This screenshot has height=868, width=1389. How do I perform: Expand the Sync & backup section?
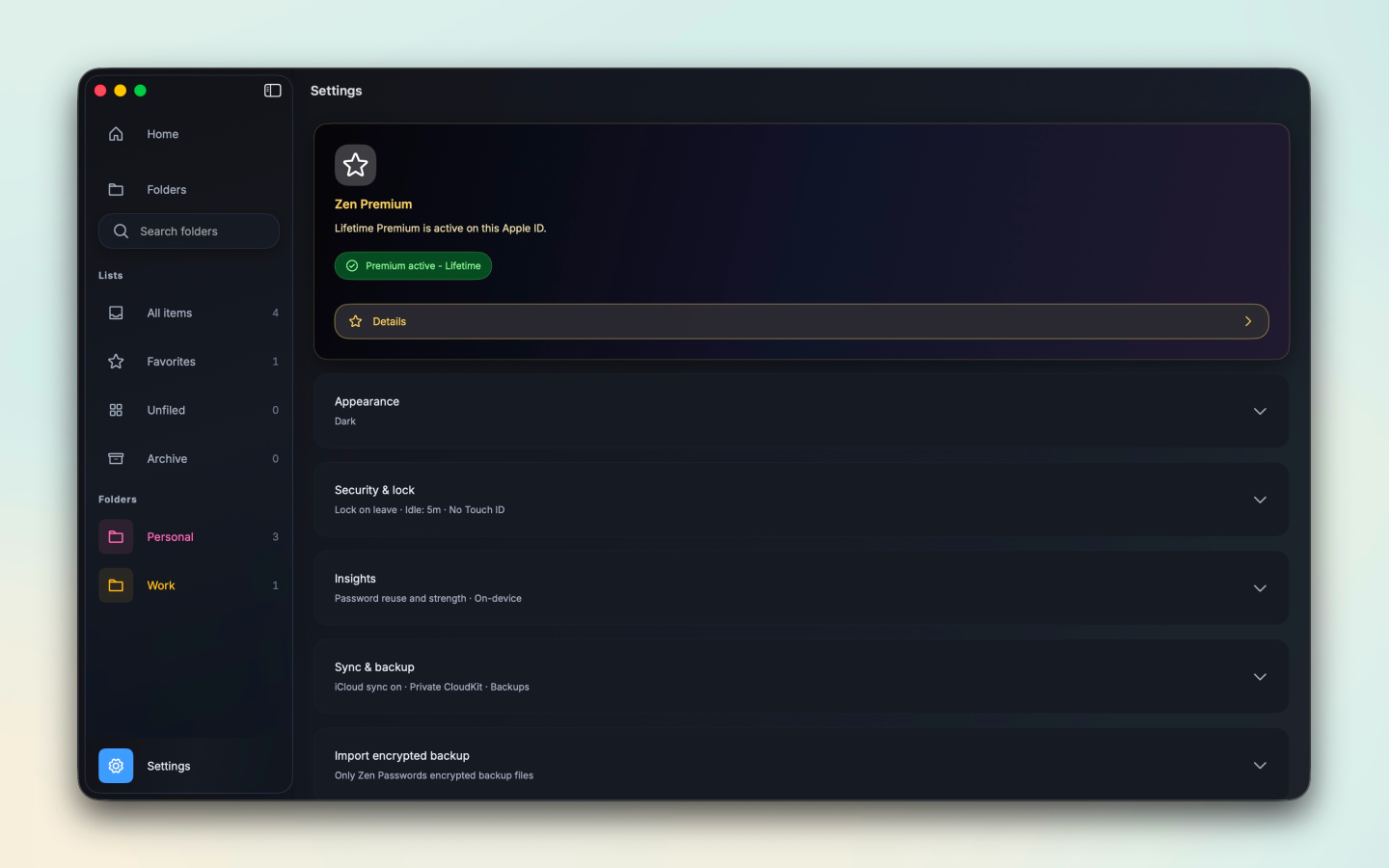[1260, 677]
